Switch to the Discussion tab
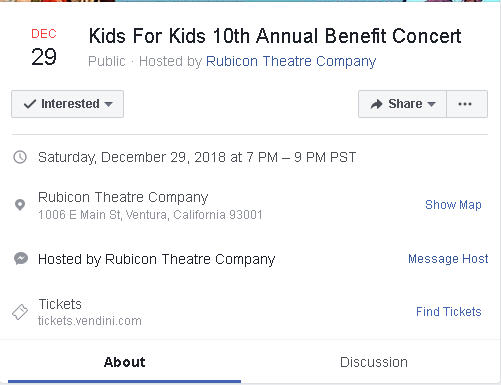501x385 pixels. coord(374,362)
